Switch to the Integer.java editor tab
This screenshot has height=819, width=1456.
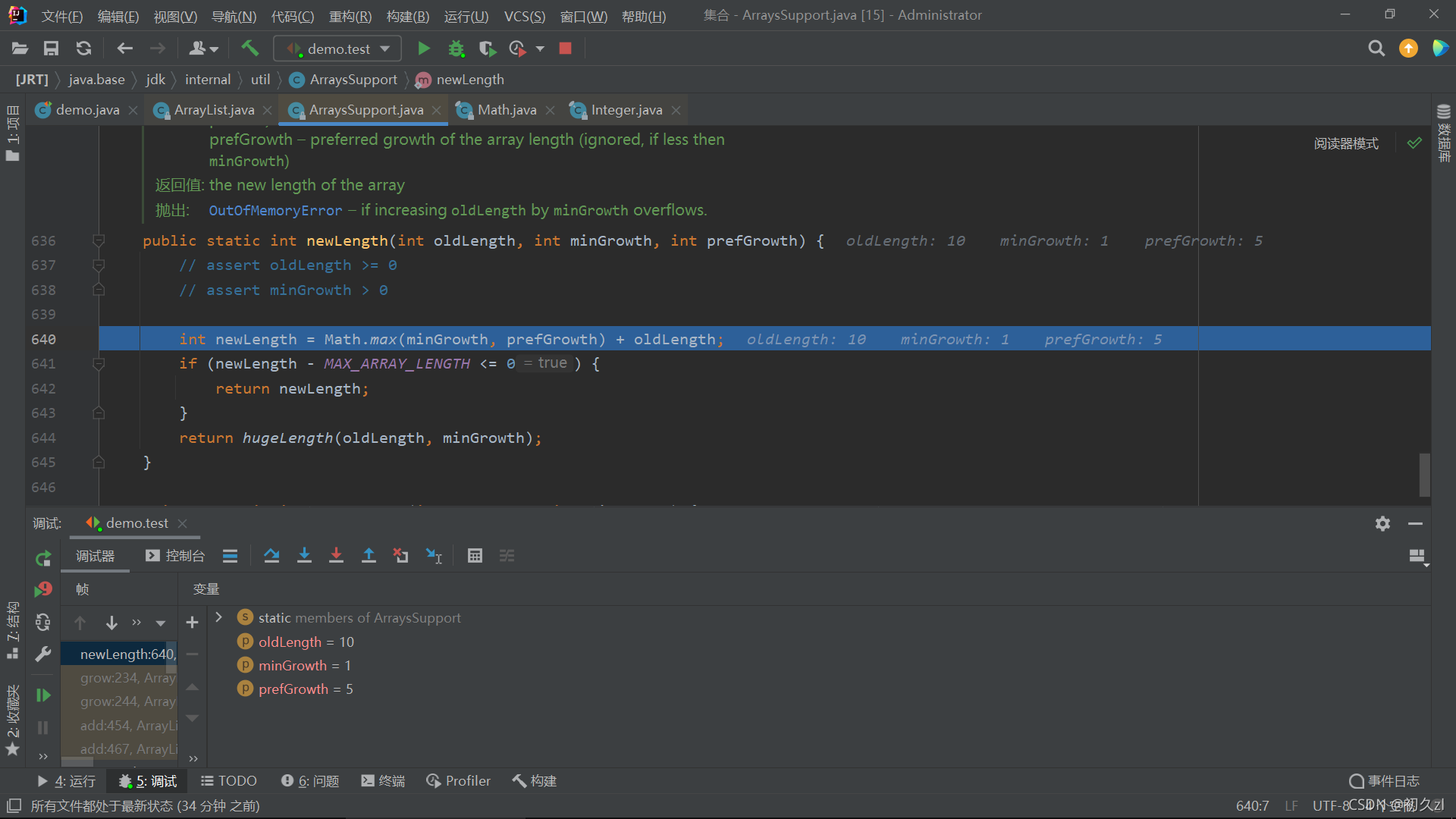626,110
